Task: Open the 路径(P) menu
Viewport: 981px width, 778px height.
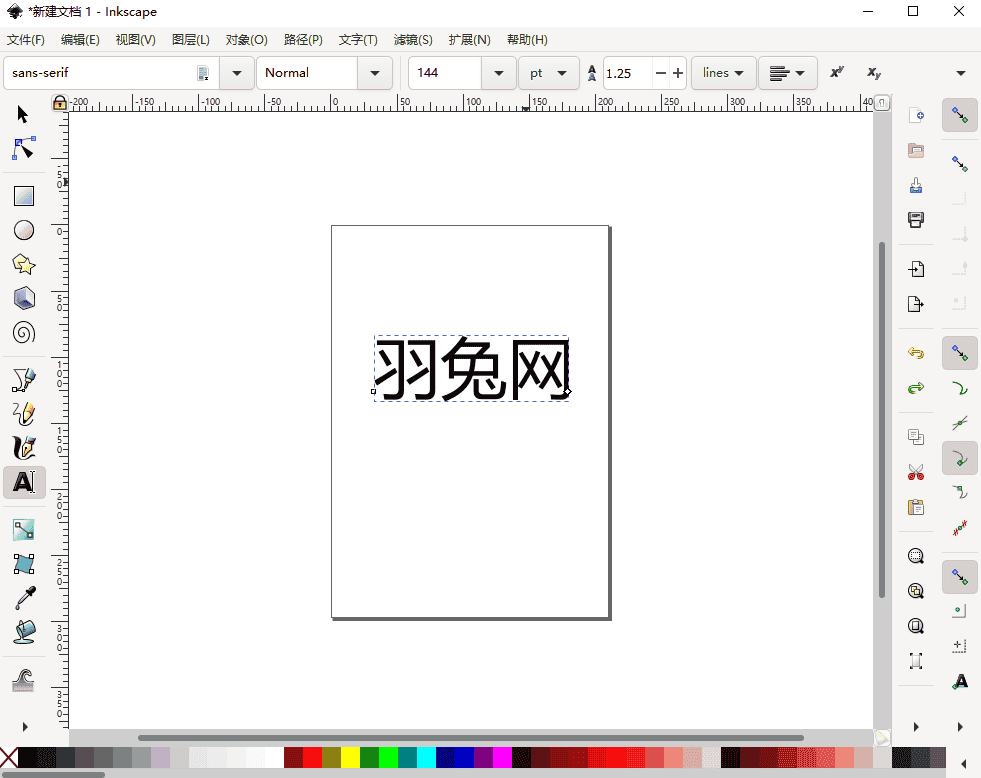Action: click(303, 40)
